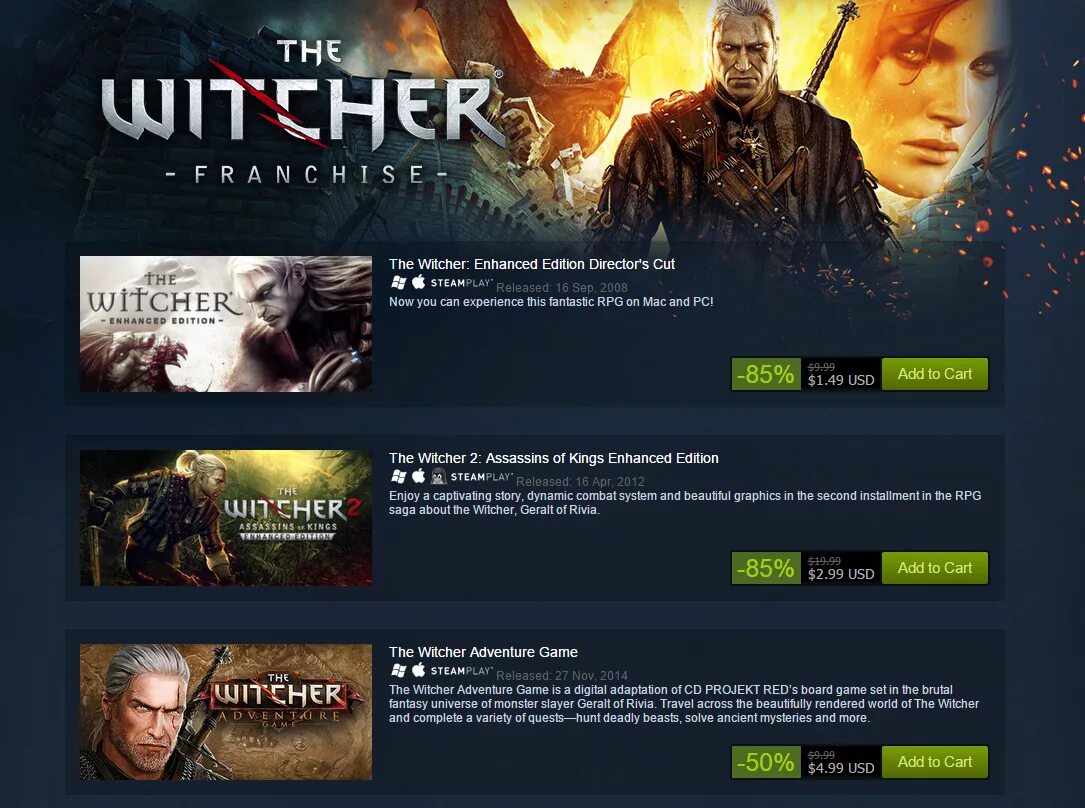
Task: Open The Witcher: Enhanced Edition Director's Cut title
Action: (x=531, y=264)
